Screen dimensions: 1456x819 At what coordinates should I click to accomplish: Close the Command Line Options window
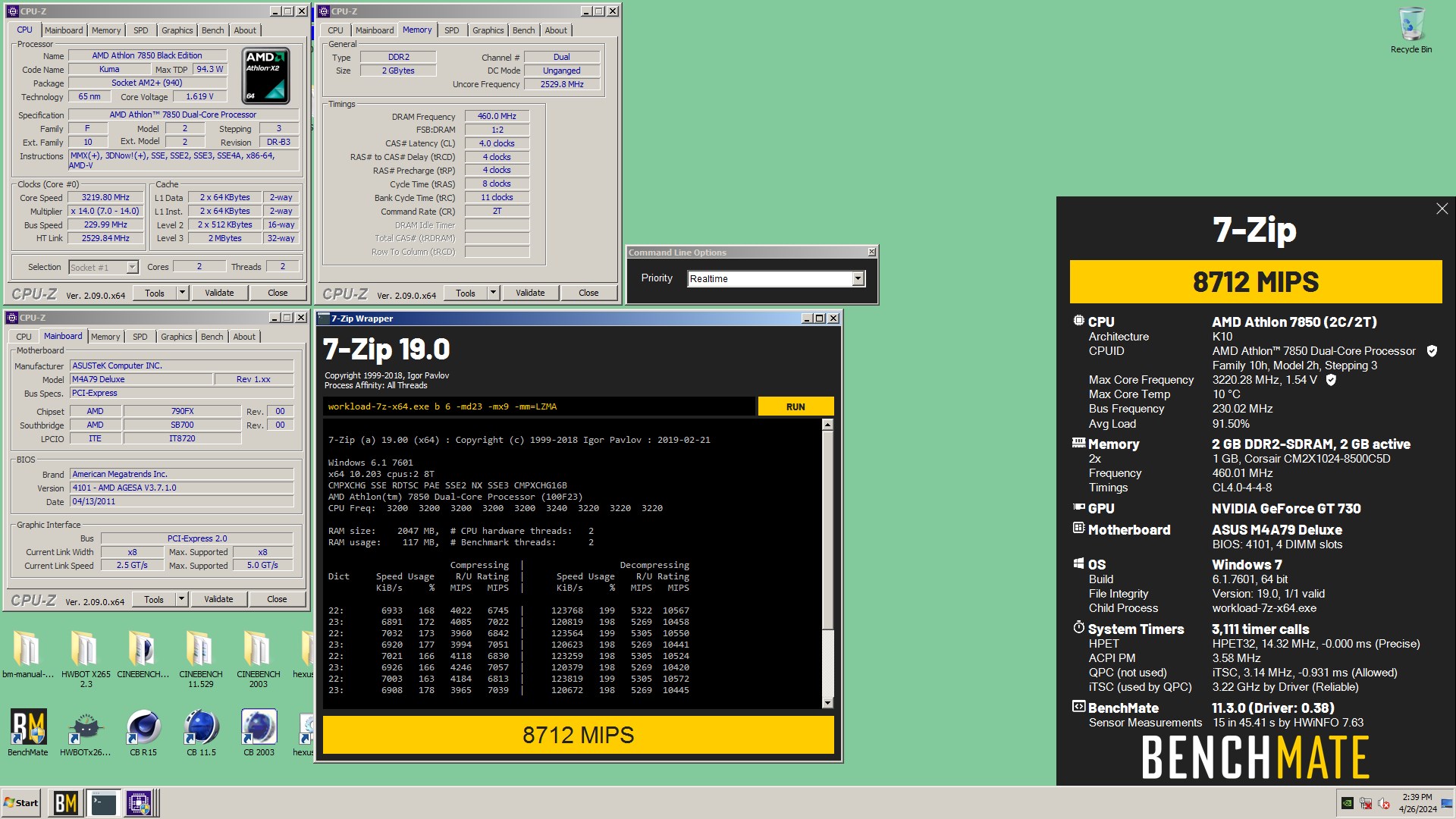pyautogui.click(x=871, y=252)
